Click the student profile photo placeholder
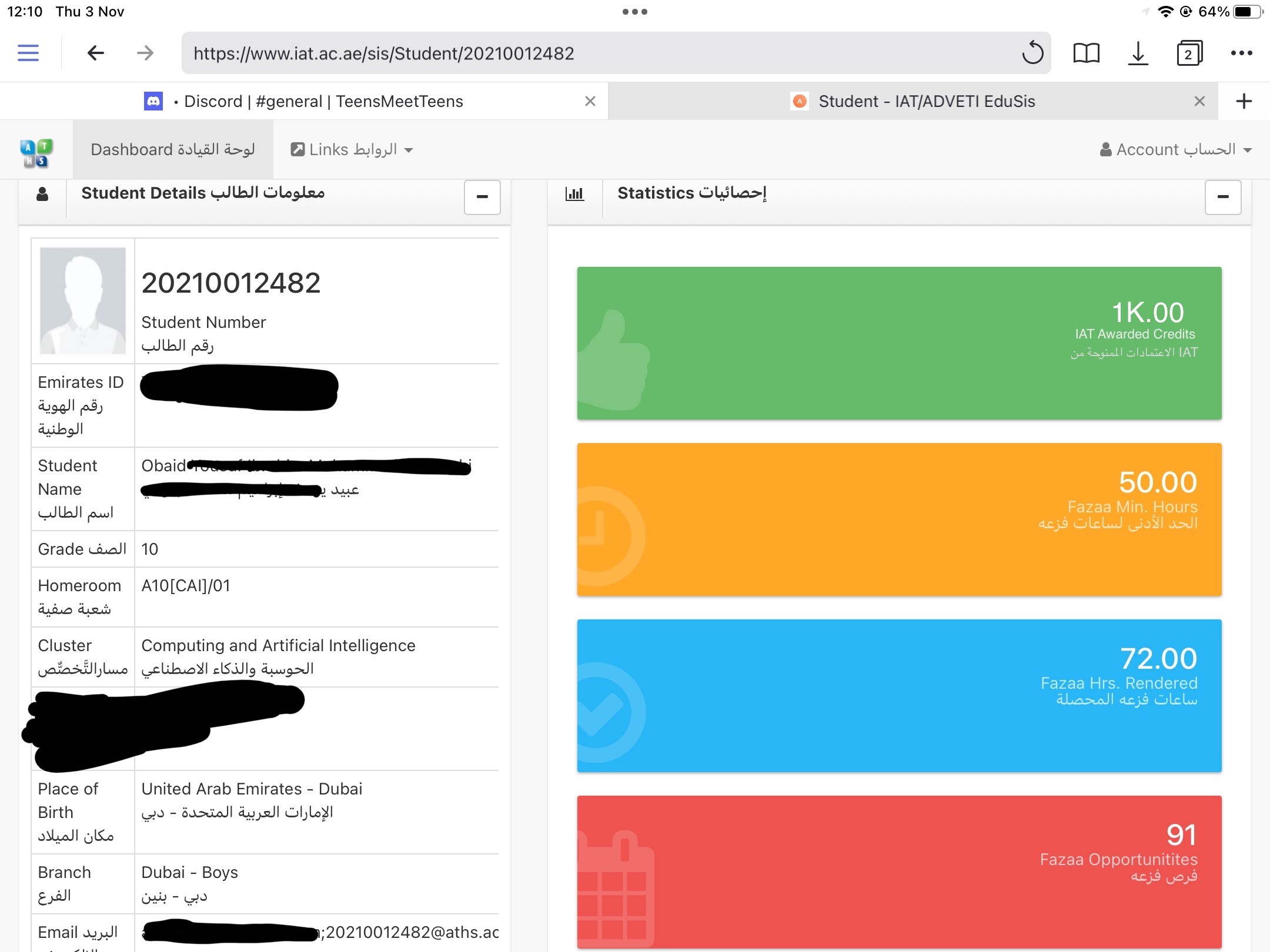1270x952 pixels. (x=83, y=300)
